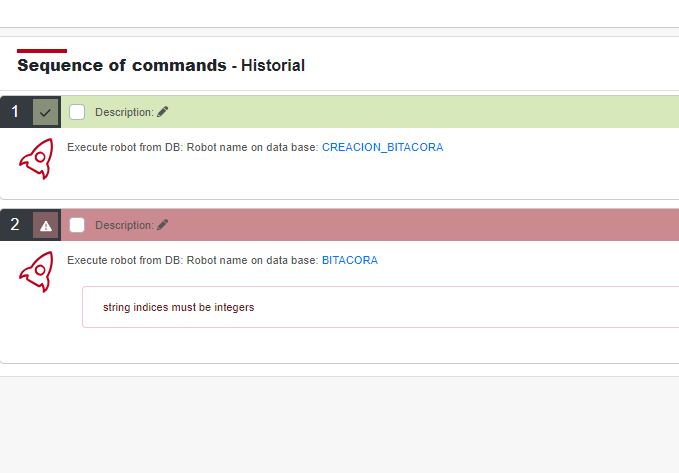Screen dimensions: 679x473
Task: Click the "Sequence of commands" heading
Action: pyautogui.click(x=122, y=65)
